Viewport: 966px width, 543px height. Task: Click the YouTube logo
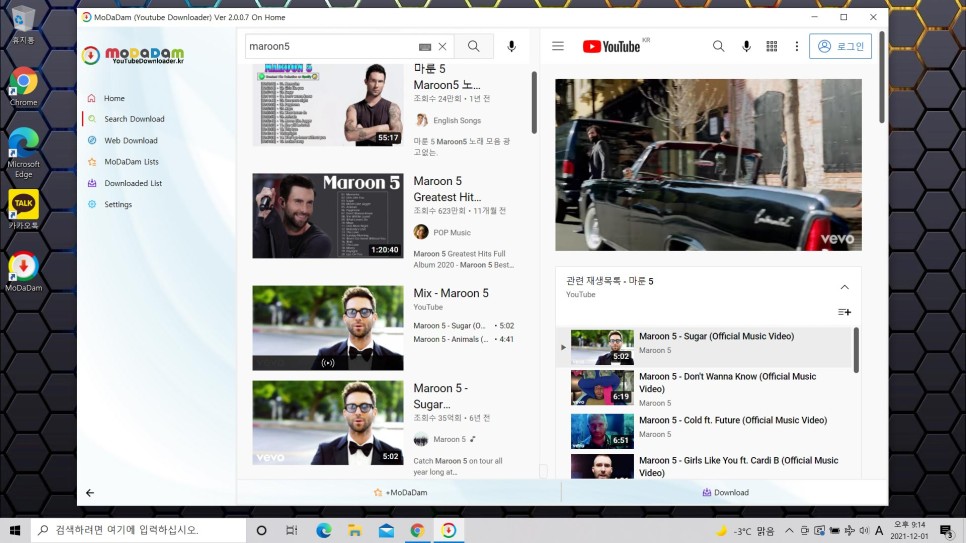click(x=611, y=46)
